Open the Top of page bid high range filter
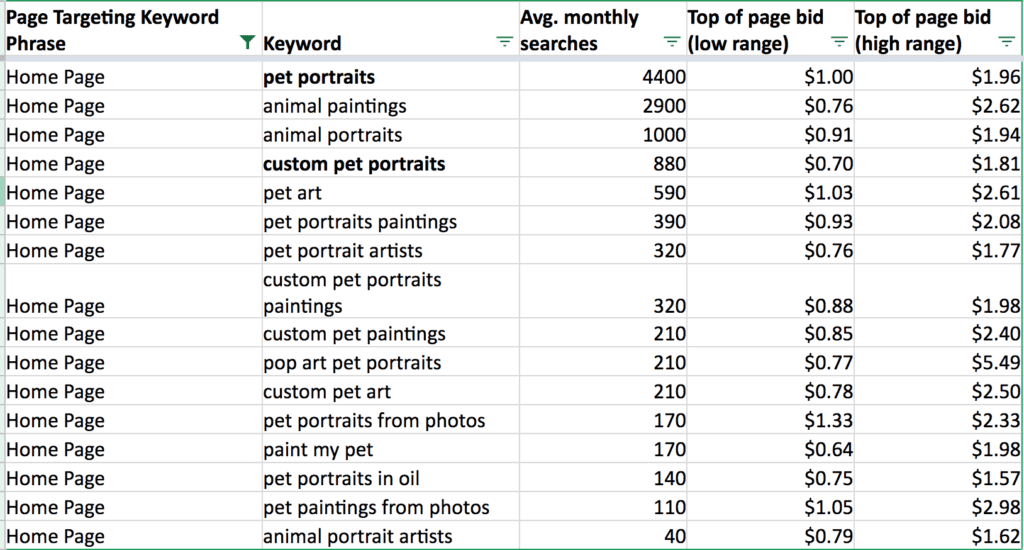This screenshot has height=550, width=1024. (x=1006, y=42)
